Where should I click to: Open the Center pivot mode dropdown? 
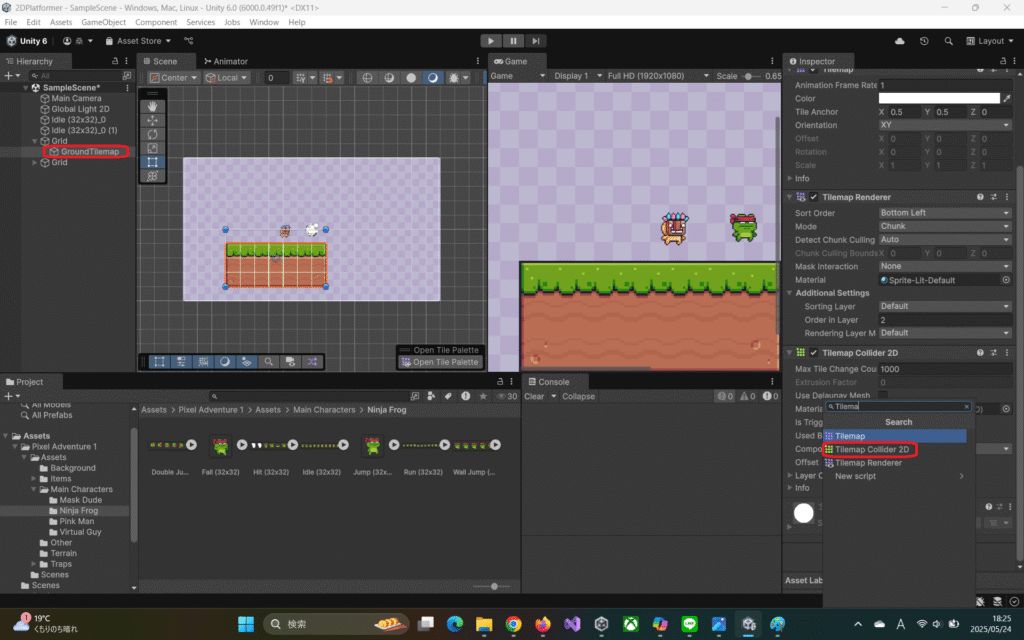click(173, 78)
